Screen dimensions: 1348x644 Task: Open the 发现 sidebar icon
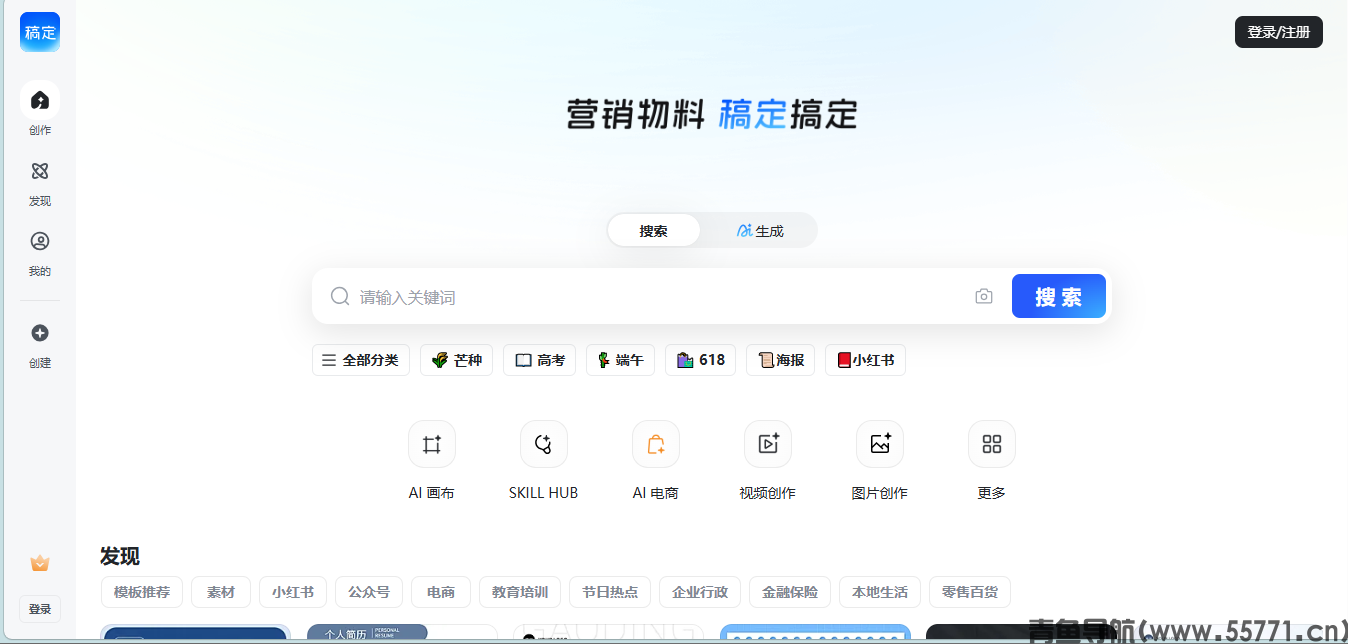40,171
